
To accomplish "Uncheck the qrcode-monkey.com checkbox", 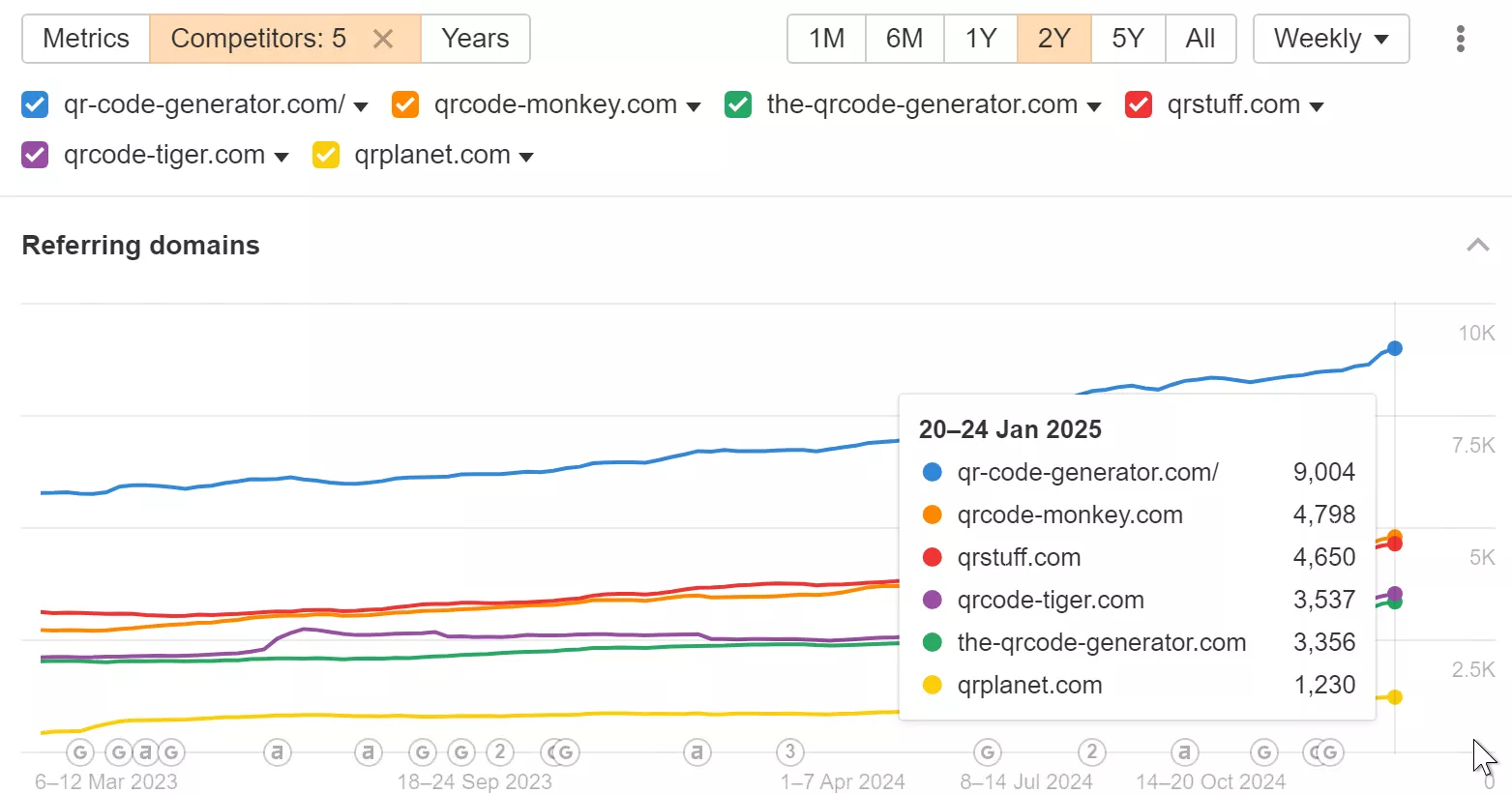I will tap(405, 104).
